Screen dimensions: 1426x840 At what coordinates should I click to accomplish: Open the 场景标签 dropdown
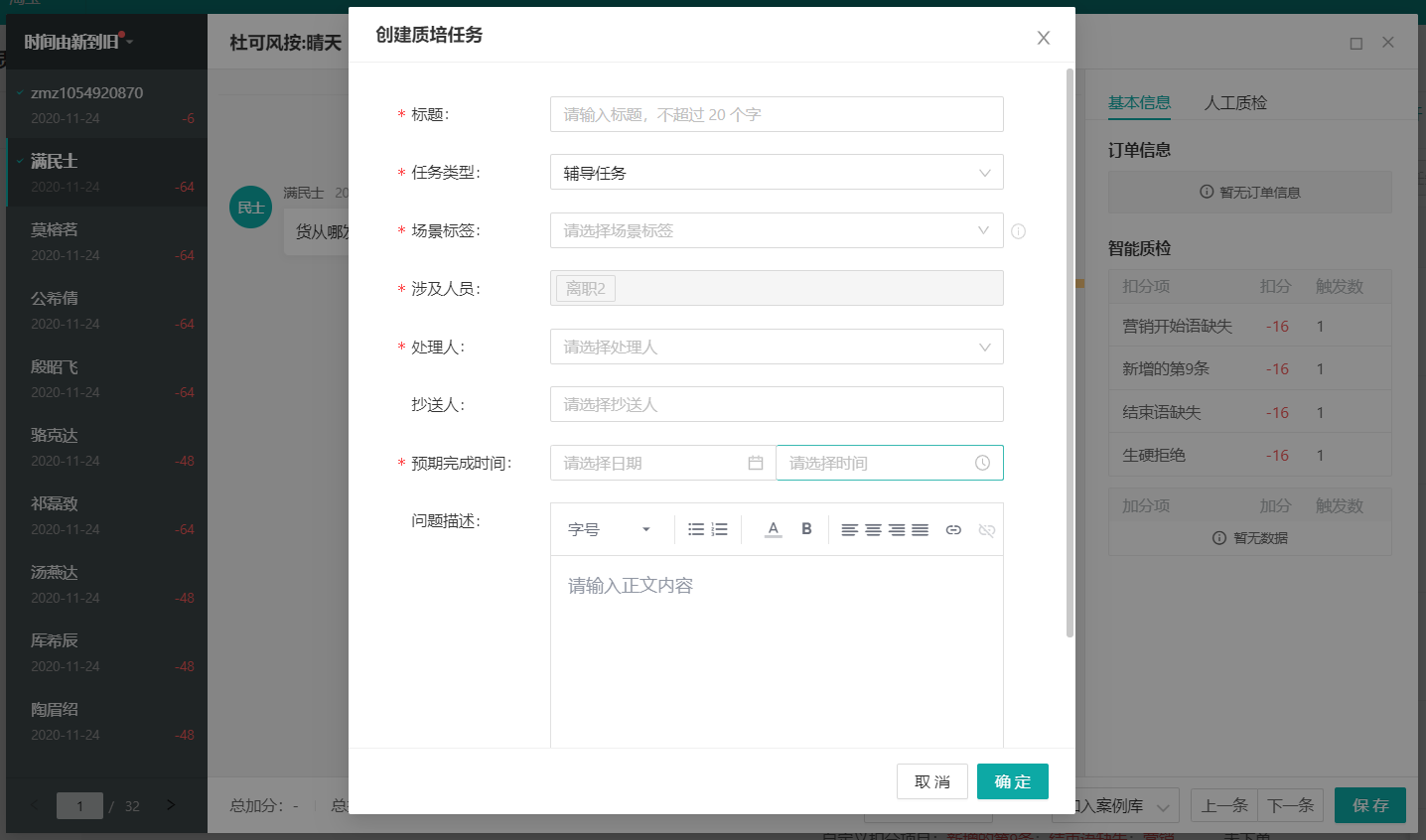coord(777,230)
